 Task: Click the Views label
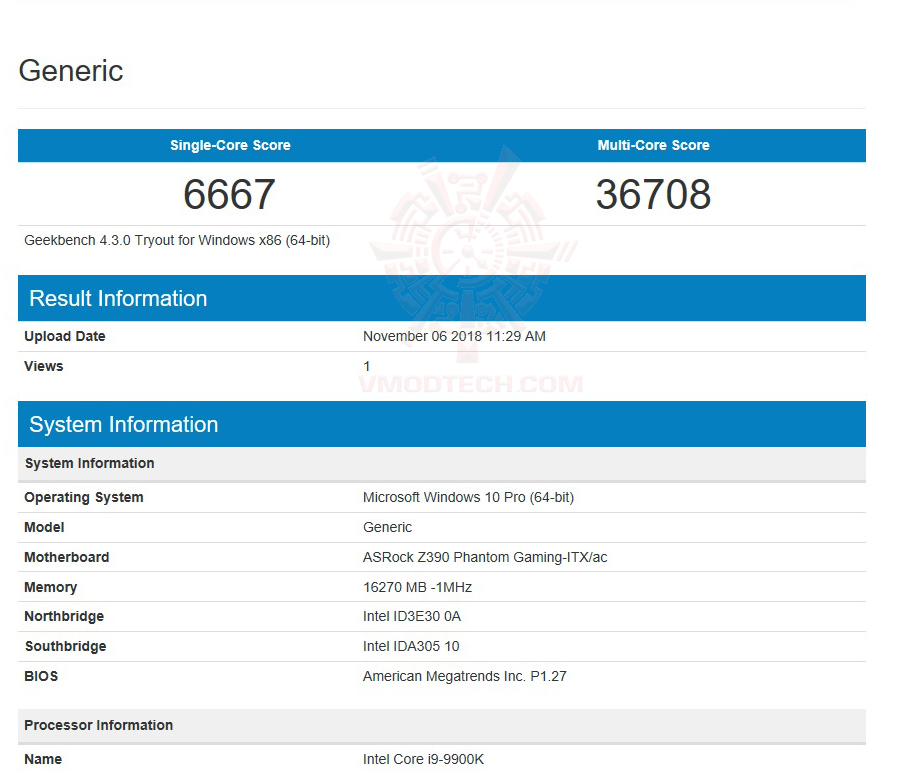coord(44,366)
